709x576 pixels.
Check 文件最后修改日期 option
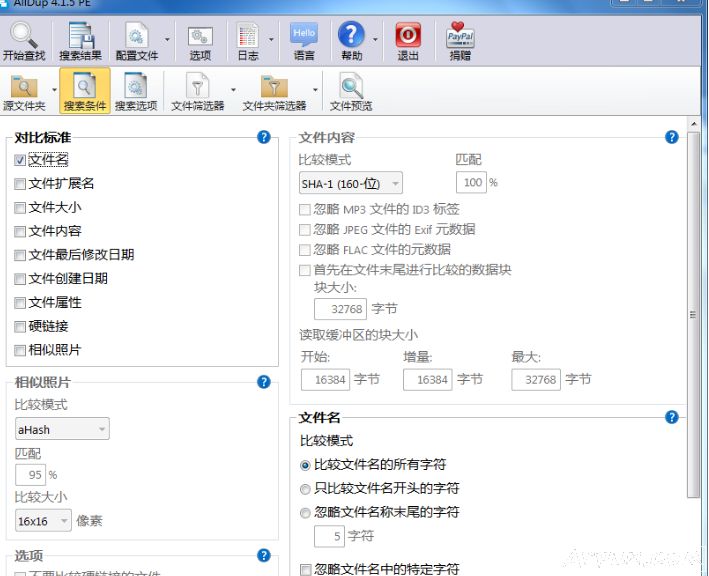[19, 255]
